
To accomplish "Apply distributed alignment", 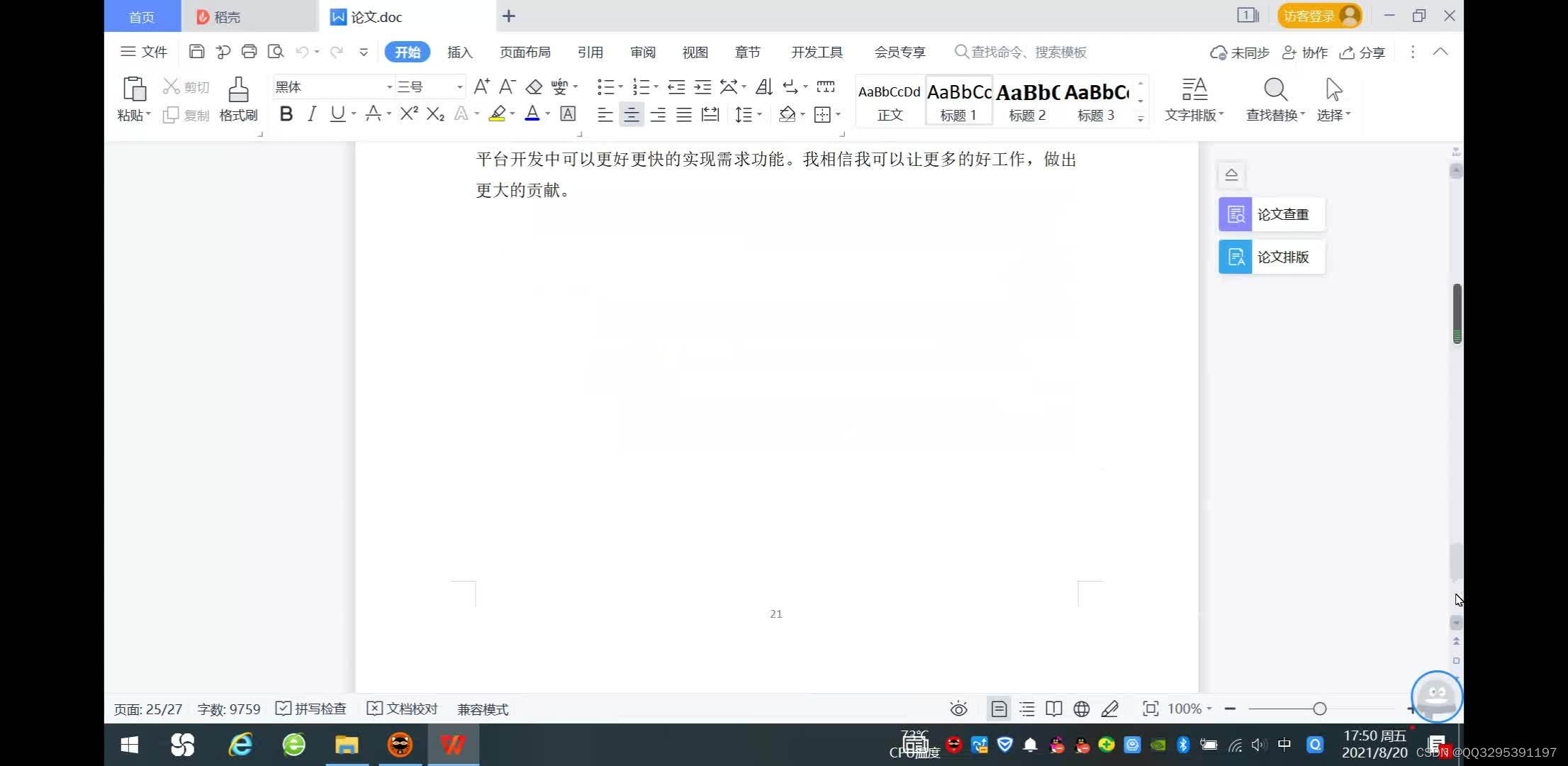I will (710, 114).
